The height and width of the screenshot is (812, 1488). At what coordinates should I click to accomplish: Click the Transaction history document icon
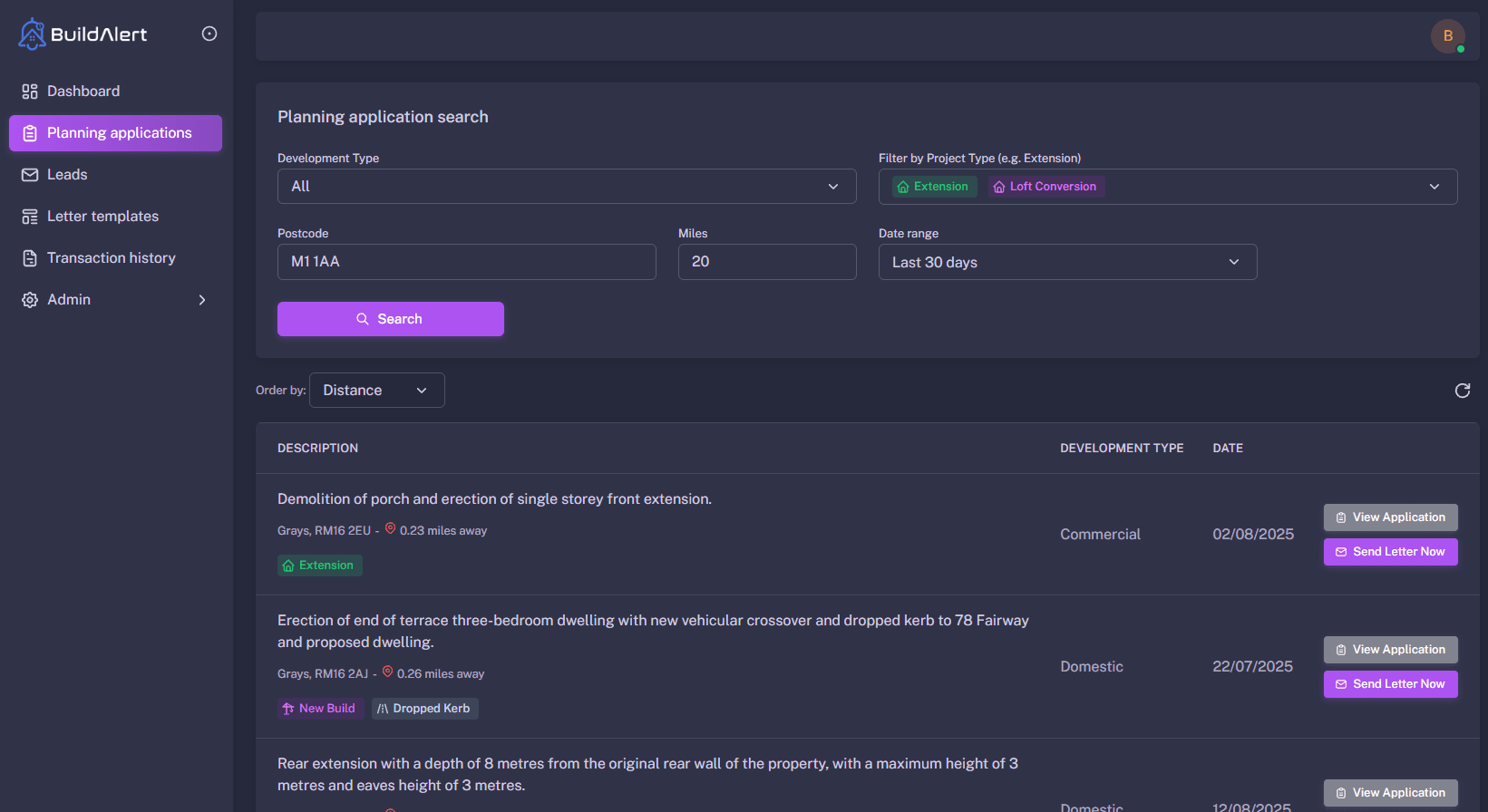pos(30,258)
